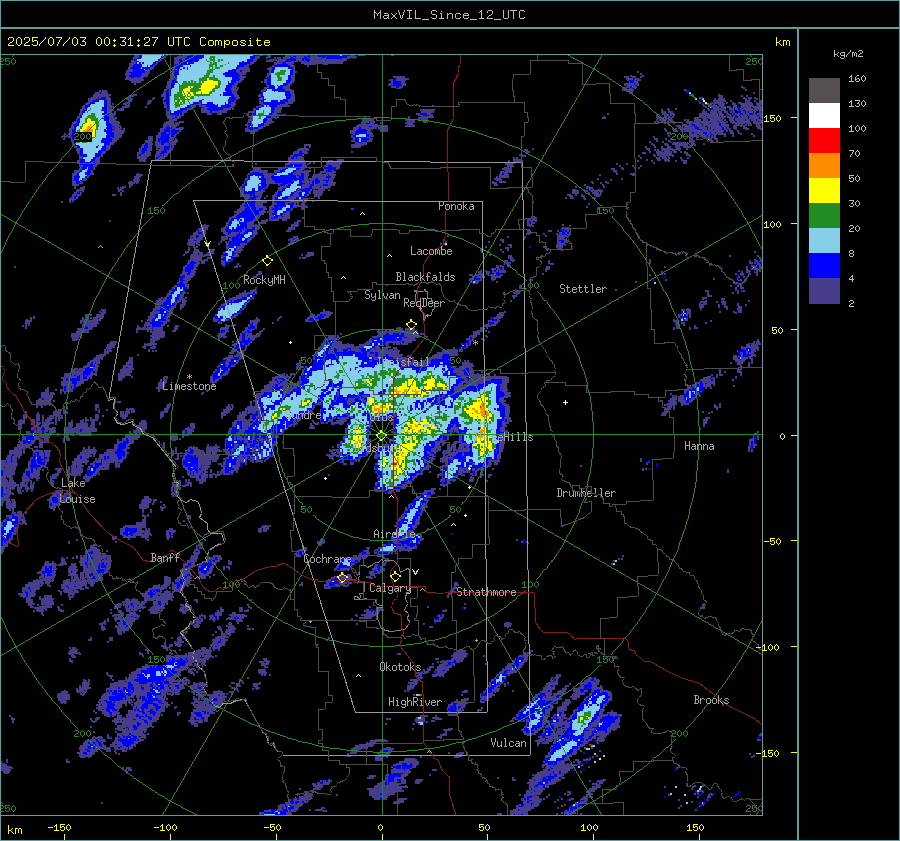This screenshot has width=900, height=841.
Task: Select the yellow diamond marker above Calgary
Action: [395, 576]
